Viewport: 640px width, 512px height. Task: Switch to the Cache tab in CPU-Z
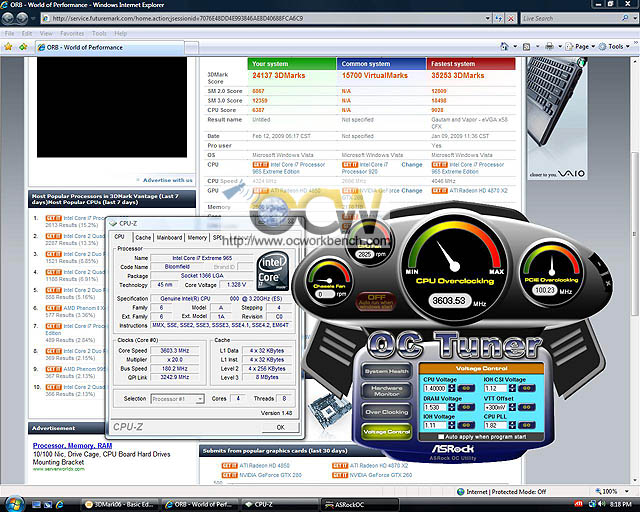(143, 238)
